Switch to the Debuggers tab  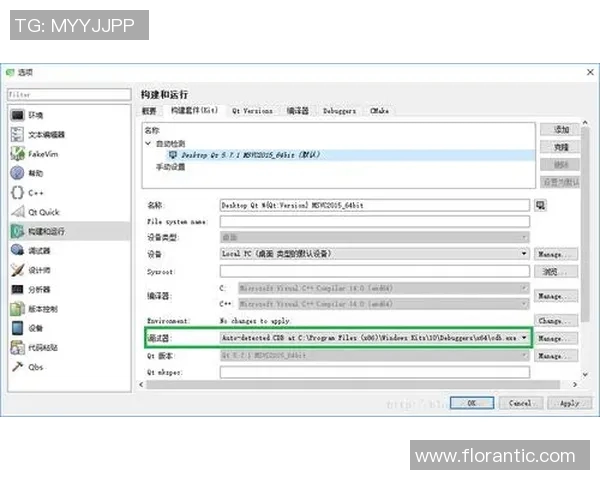pos(339,111)
